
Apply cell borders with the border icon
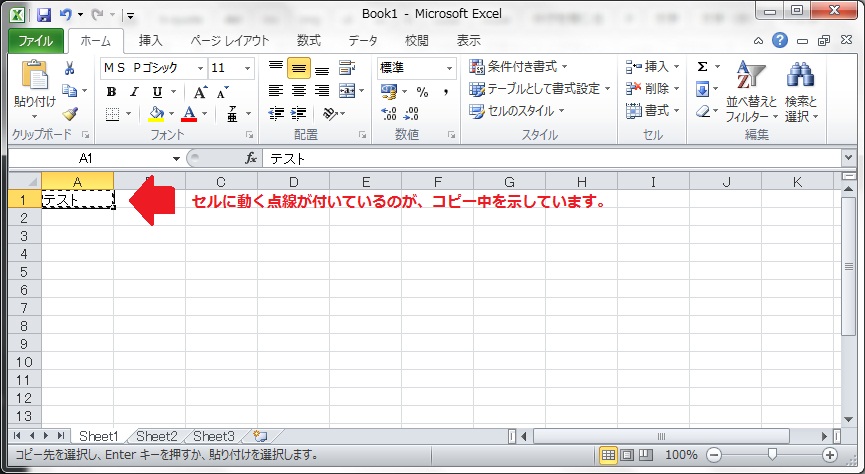tap(113, 114)
